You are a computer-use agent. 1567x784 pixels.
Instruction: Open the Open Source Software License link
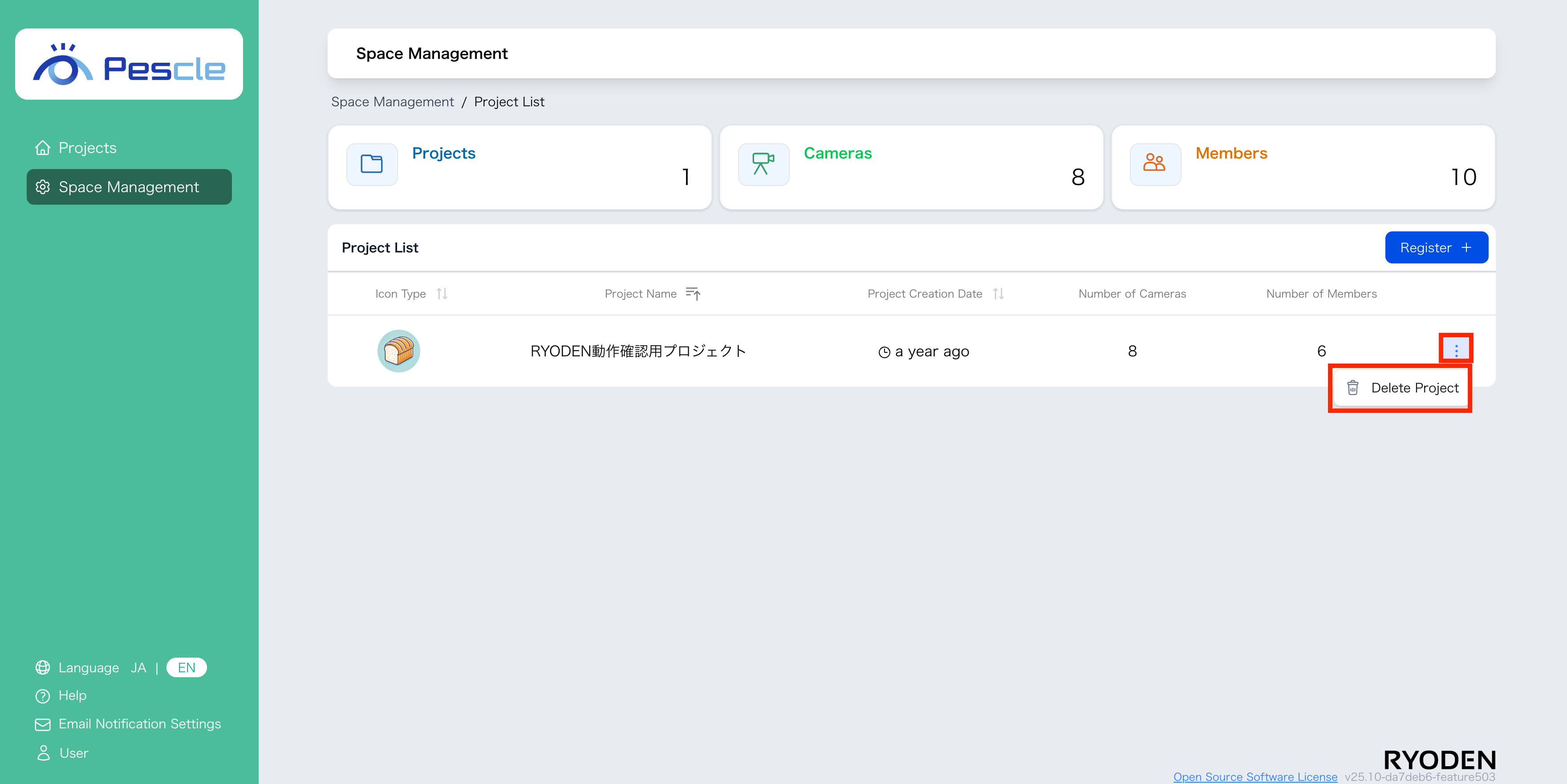coord(1254,777)
